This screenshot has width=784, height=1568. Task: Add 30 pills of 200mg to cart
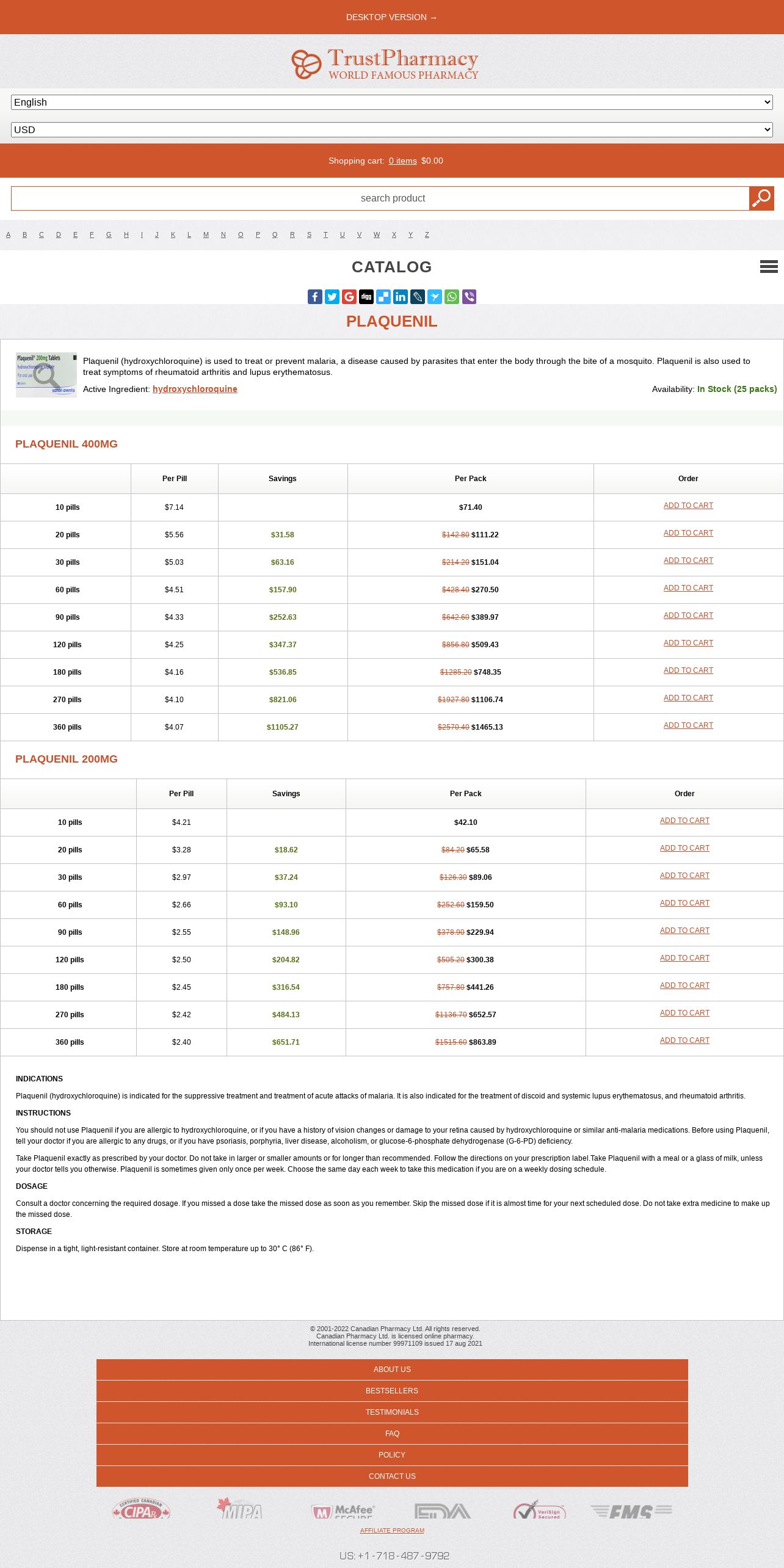point(684,876)
